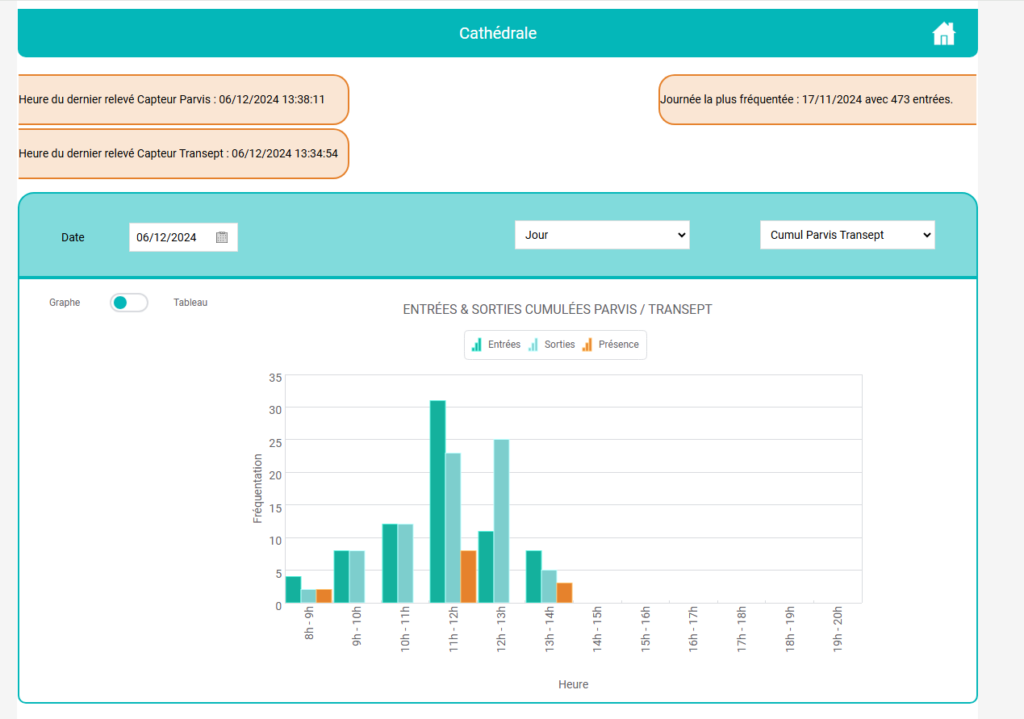The image size is (1024, 719).
Task: Click the 12h-13h Sorties bar
Action: tap(501, 520)
